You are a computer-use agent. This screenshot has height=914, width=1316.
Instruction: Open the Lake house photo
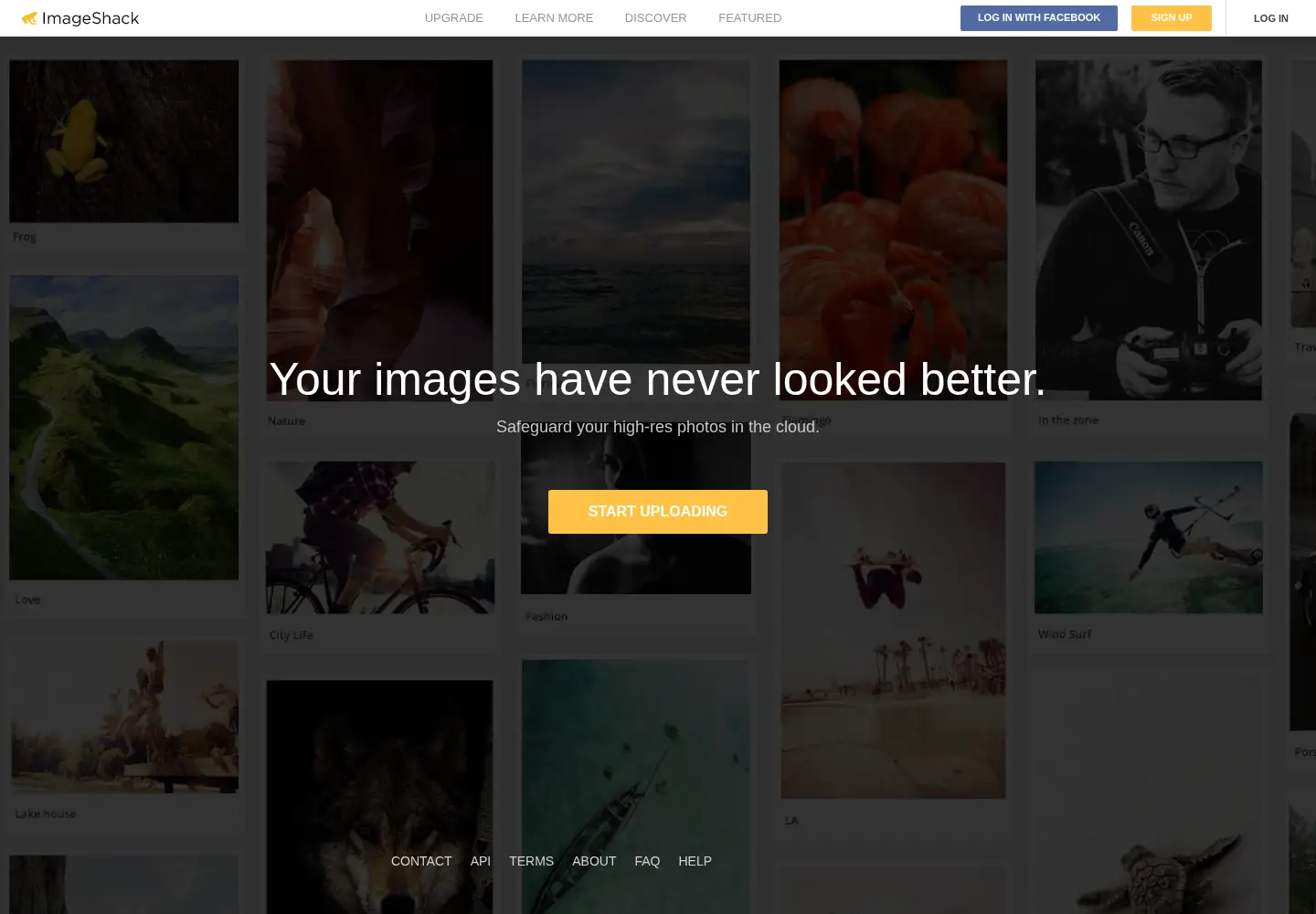(x=124, y=717)
